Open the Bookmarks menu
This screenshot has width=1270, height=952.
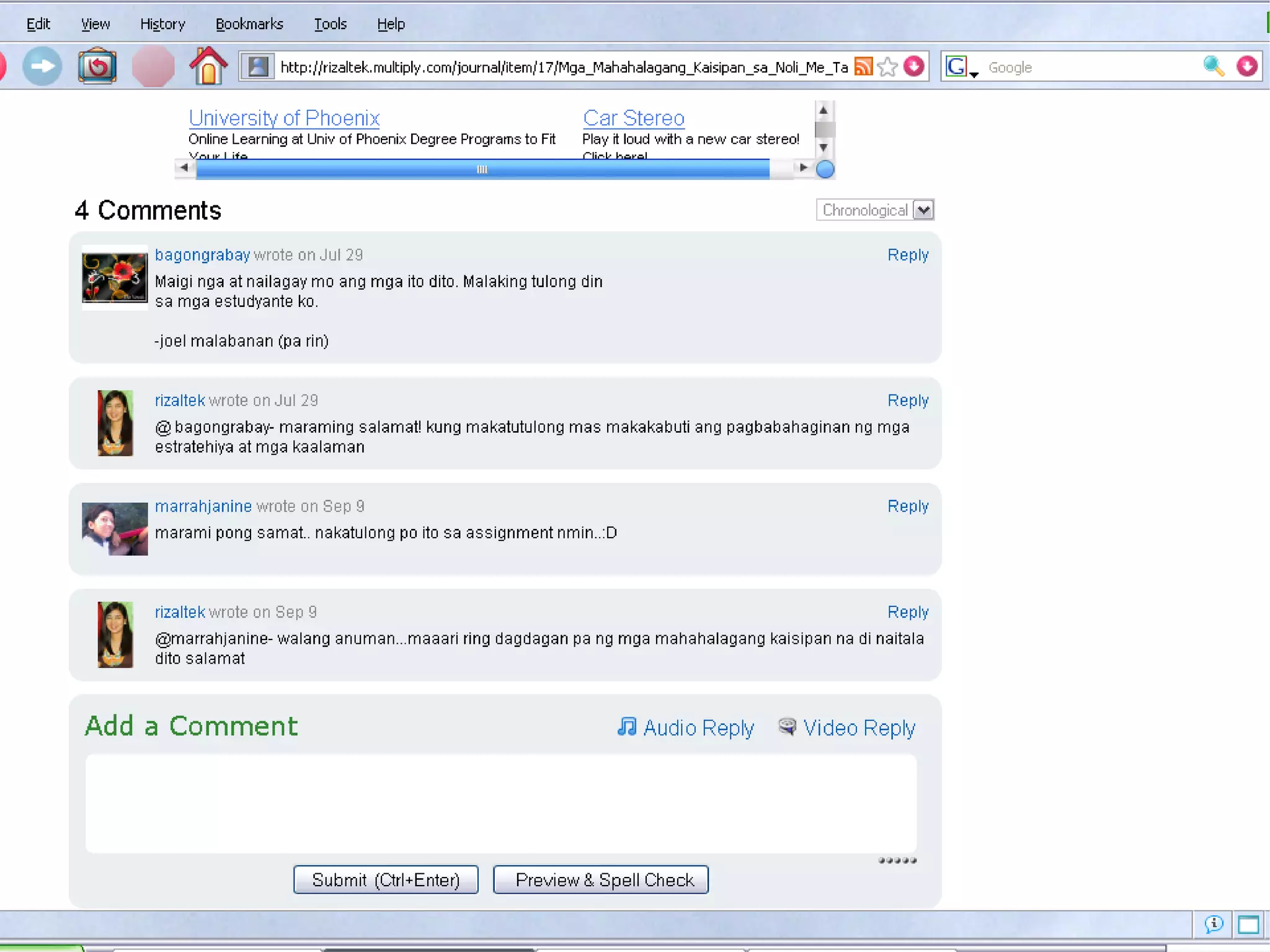point(249,24)
